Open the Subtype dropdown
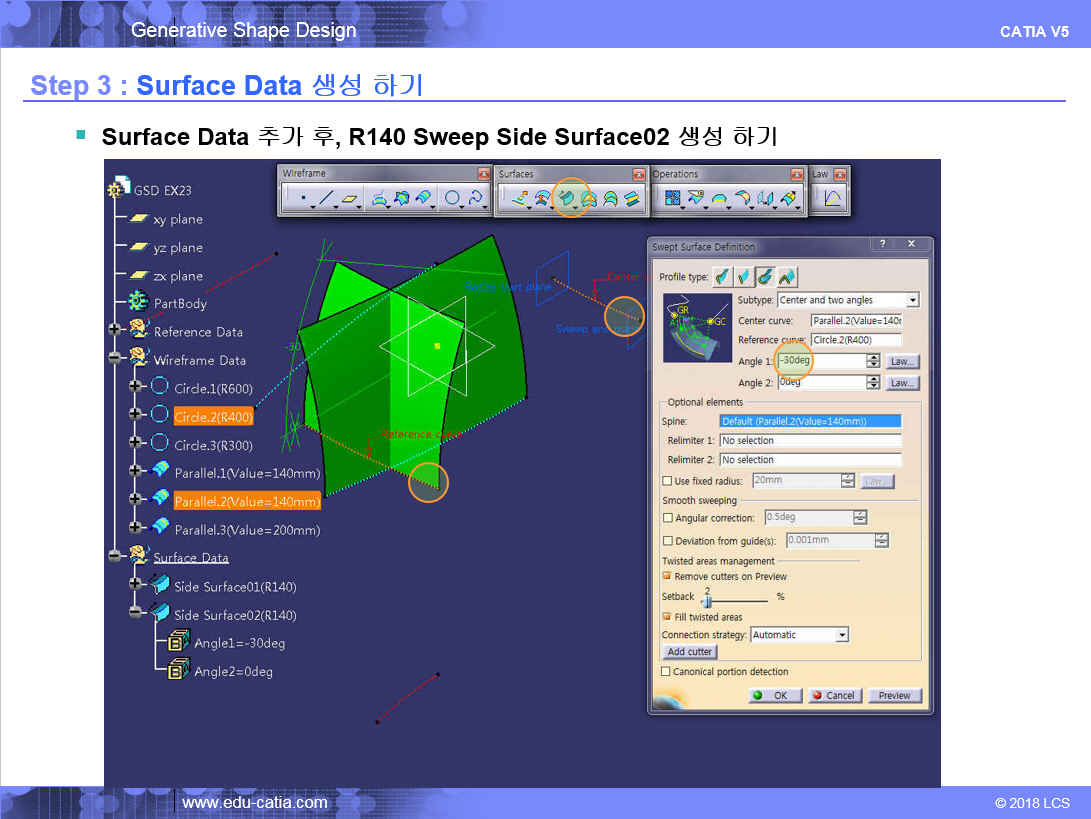Viewport: 1091px width, 819px height. click(911, 300)
